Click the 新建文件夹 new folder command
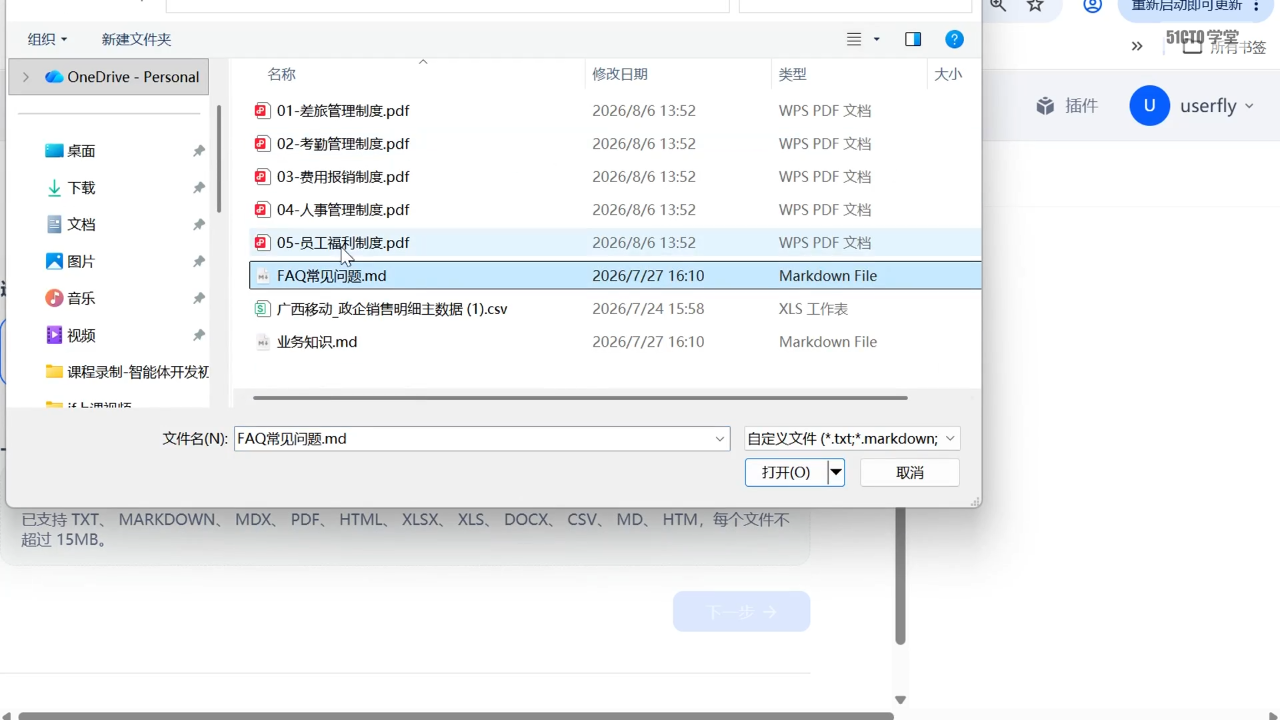Viewport: 1280px width, 720px height. [x=136, y=39]
